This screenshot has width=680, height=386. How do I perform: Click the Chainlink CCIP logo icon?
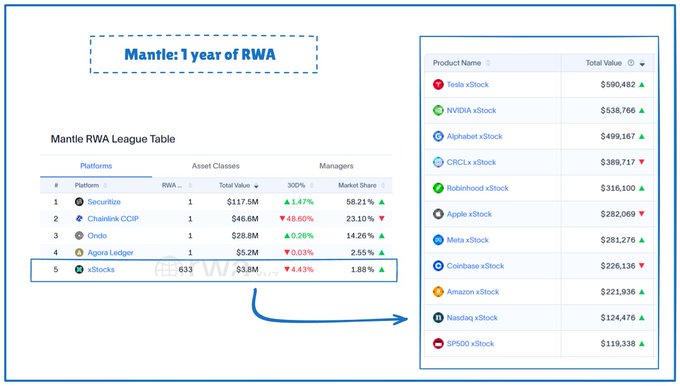coord(79,219)
